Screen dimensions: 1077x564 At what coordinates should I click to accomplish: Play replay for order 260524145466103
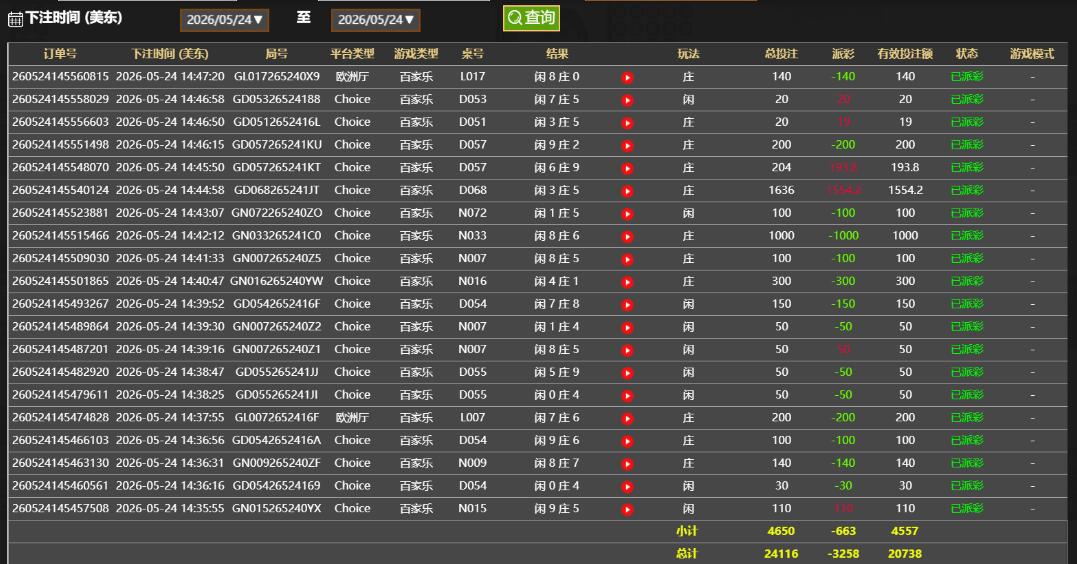627,441
